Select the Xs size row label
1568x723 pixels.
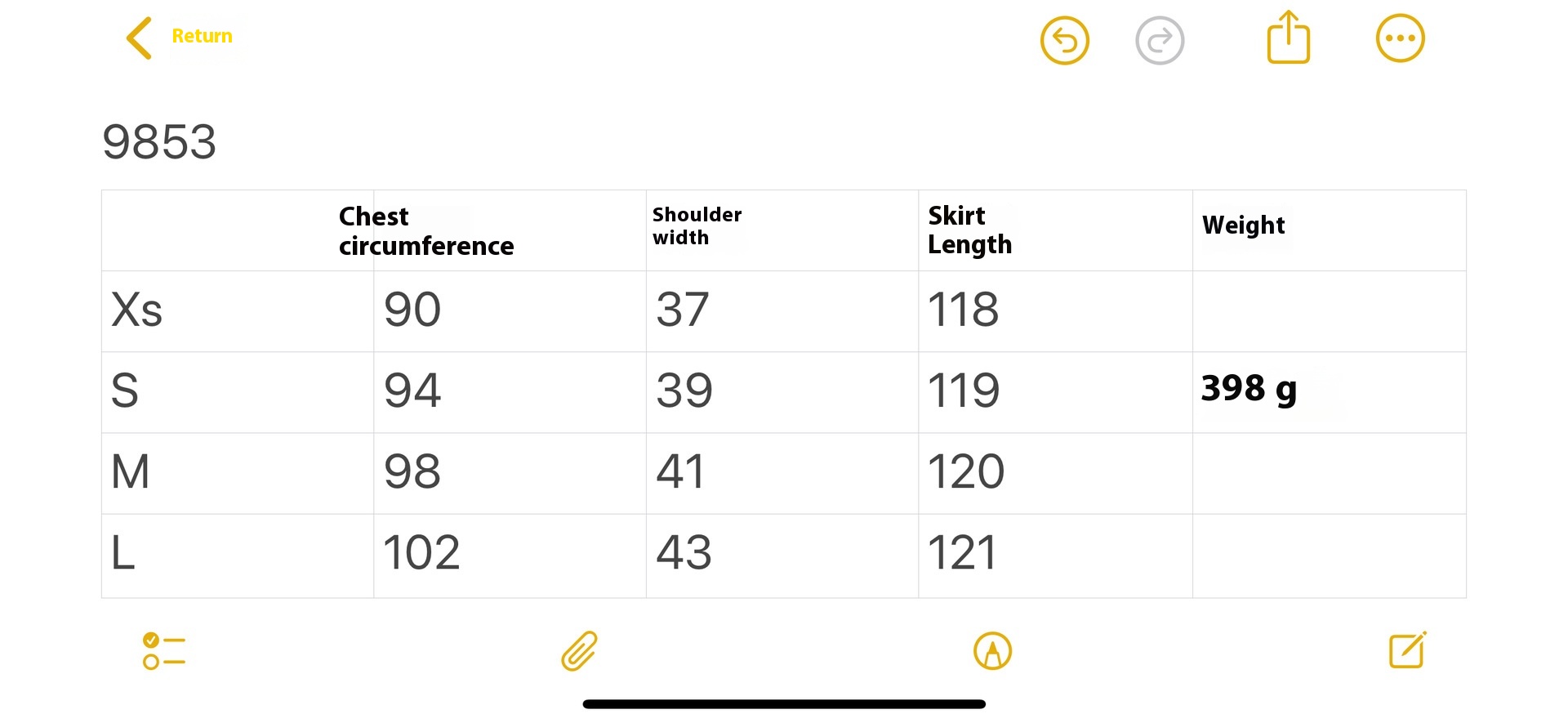tap(137, 310)
